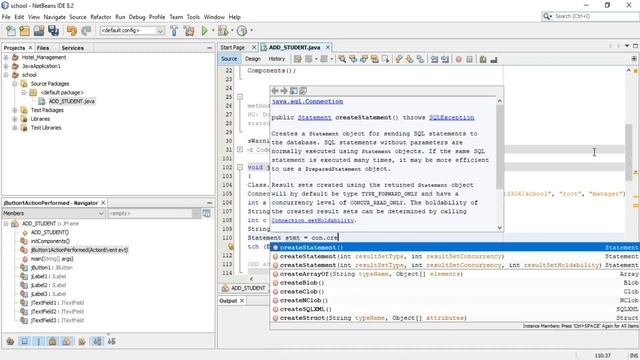Toggle Fully Qualified Names in Navigator

pyautogui.click(x=82, y=341)
